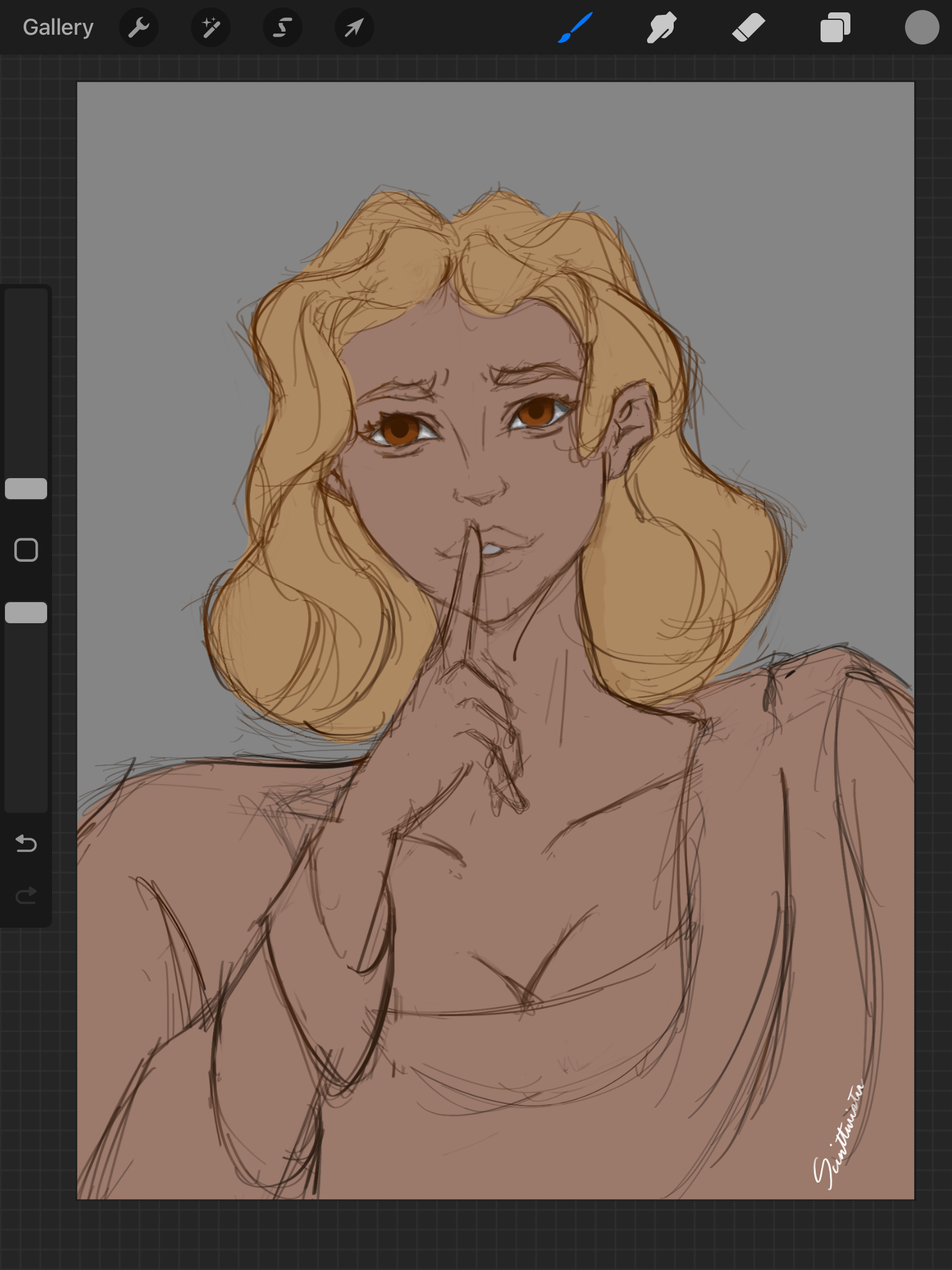Image resolution: width=952 pixels, height=1270 pixels.
Task: Select the Smudge tool
Action: [x=661, y=27]
